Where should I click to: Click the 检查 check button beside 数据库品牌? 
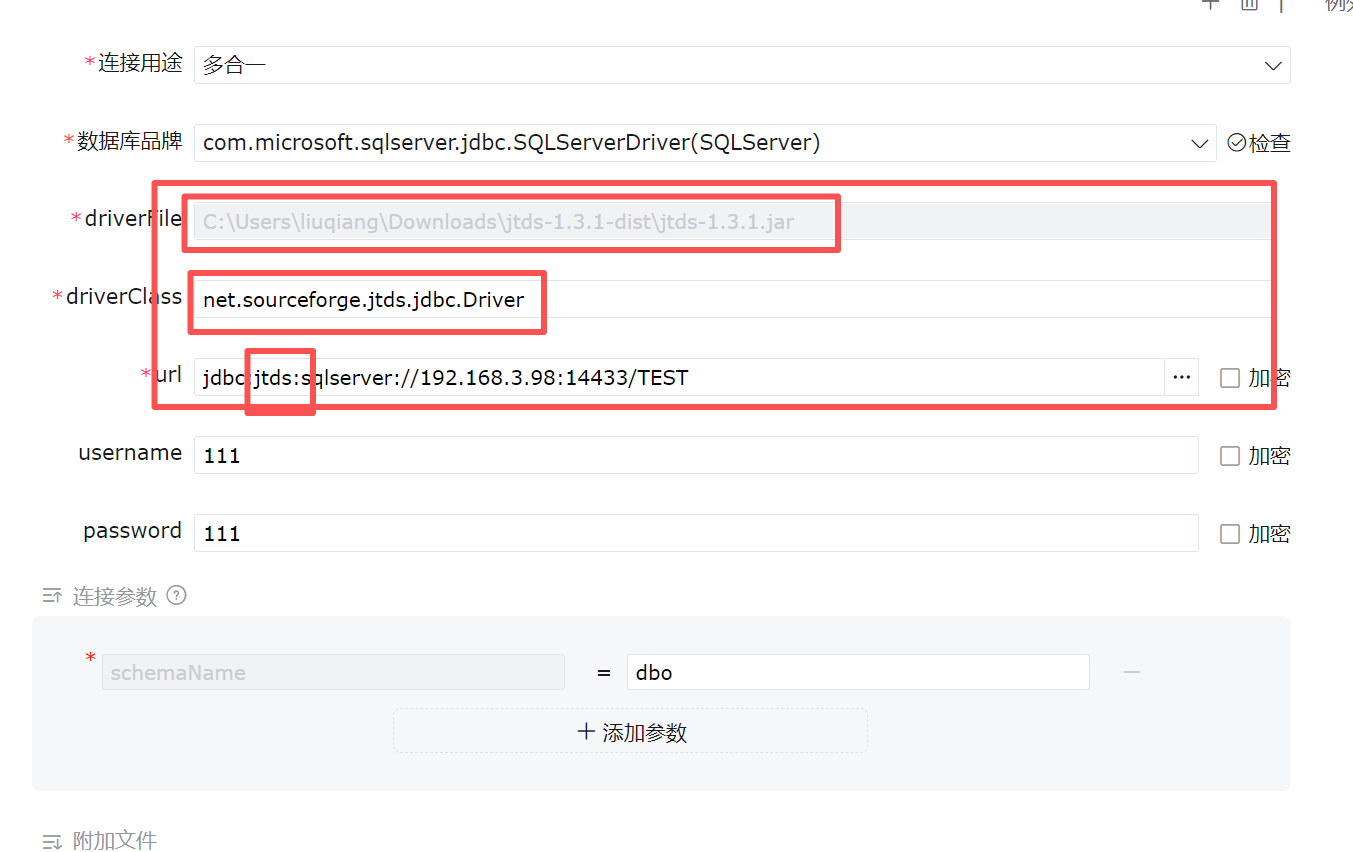[1259, 144]
